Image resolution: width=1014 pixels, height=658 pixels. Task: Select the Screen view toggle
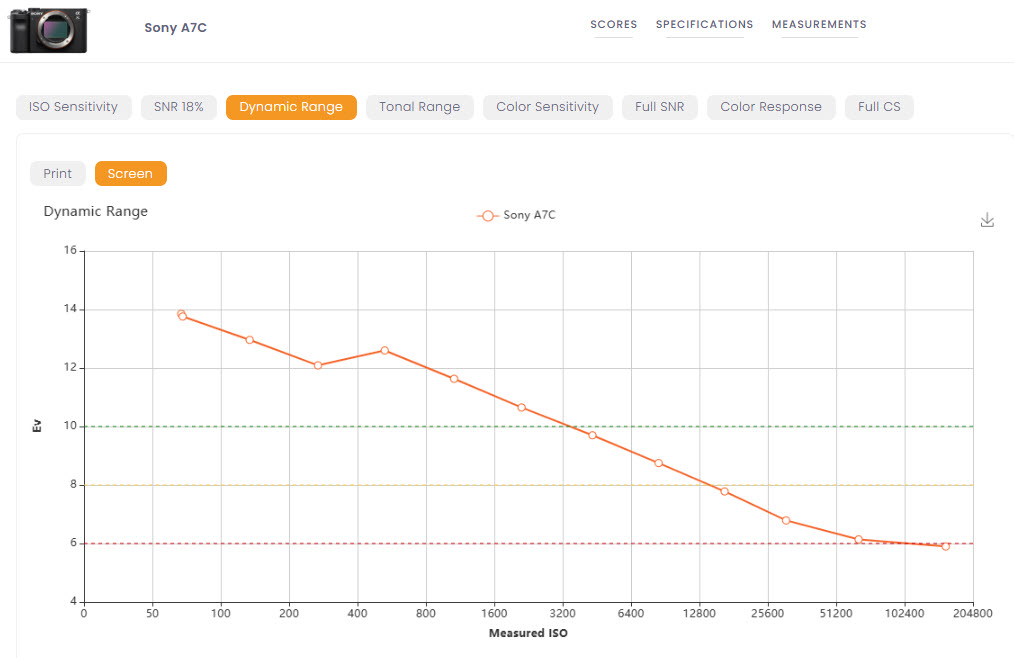click(x=131, y=173)
